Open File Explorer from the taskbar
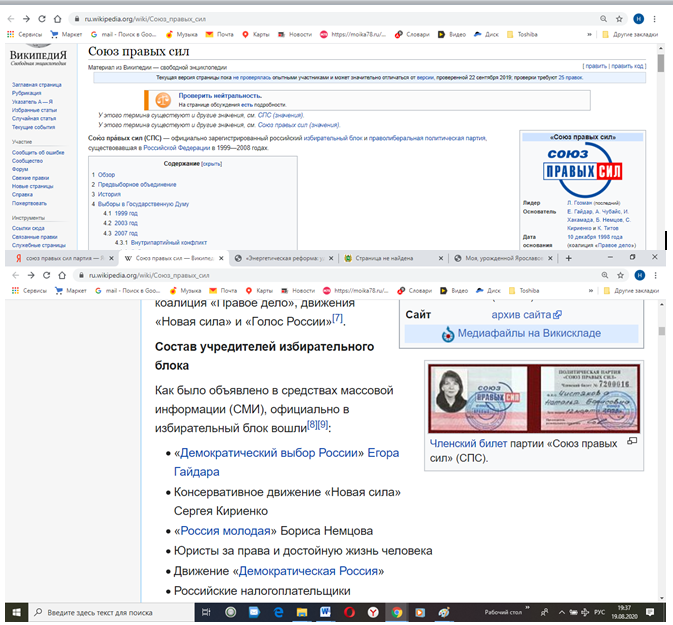This screenshot has width=673, height=625. click(x=302, y=612)
